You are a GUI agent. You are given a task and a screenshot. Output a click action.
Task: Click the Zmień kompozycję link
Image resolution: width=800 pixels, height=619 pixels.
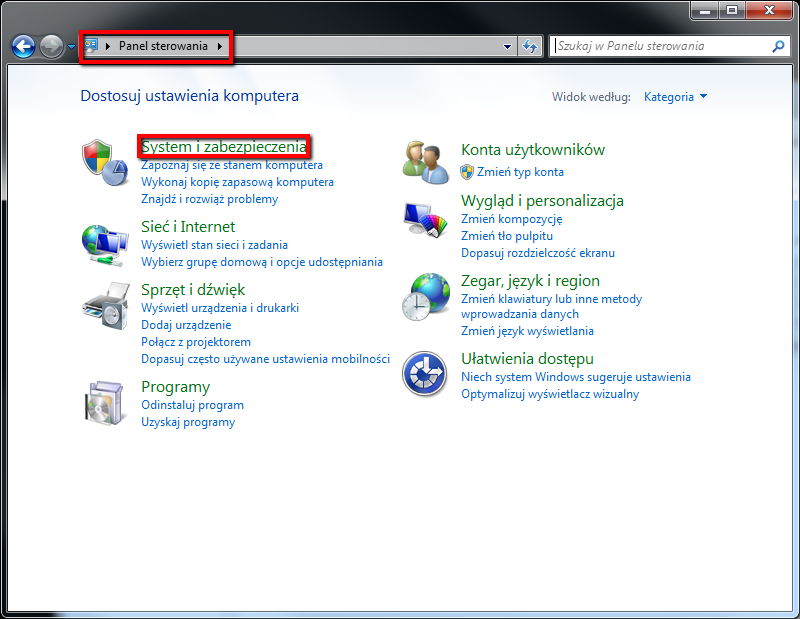(x=512, y=219)
